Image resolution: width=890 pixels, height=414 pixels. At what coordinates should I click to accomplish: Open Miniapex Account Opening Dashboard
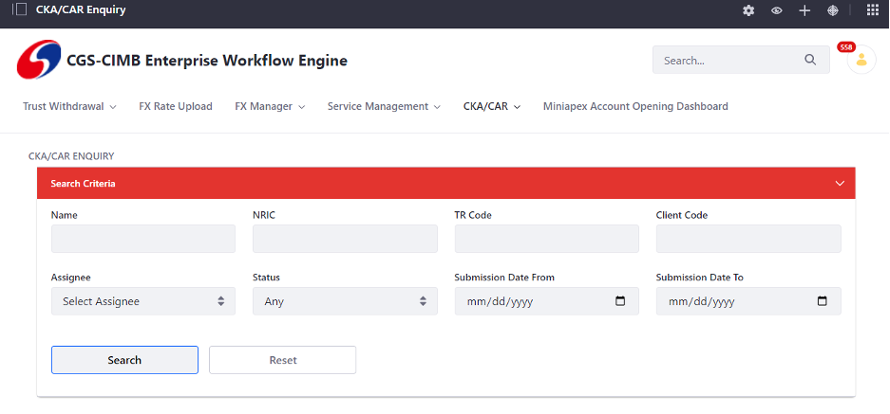(636, 106)
